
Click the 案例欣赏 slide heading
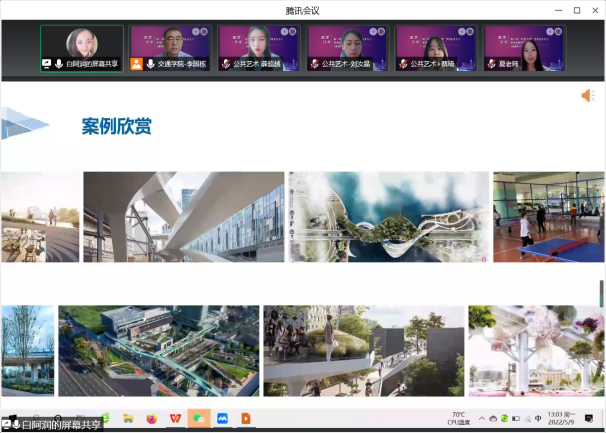click(123, 127)
